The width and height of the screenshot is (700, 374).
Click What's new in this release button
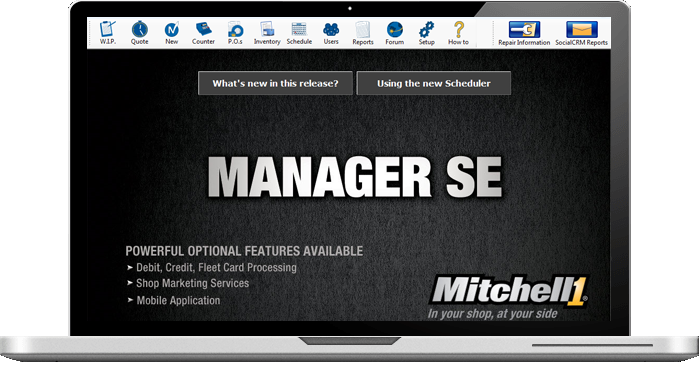point(275,83)
